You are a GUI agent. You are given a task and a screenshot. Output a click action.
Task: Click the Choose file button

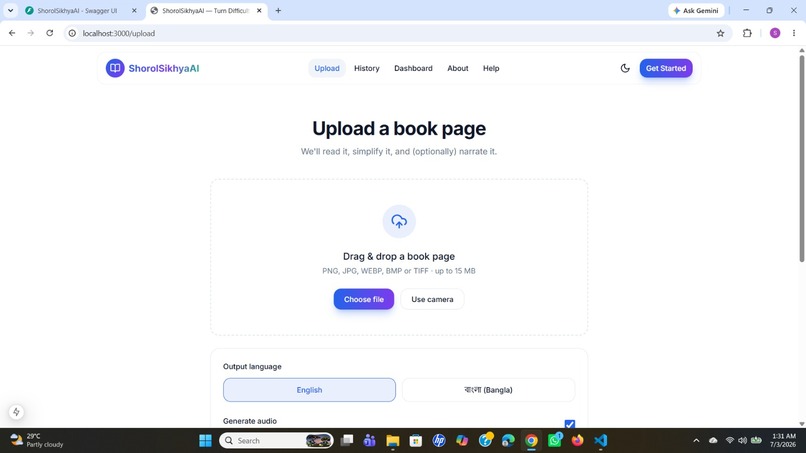(364, 299)
